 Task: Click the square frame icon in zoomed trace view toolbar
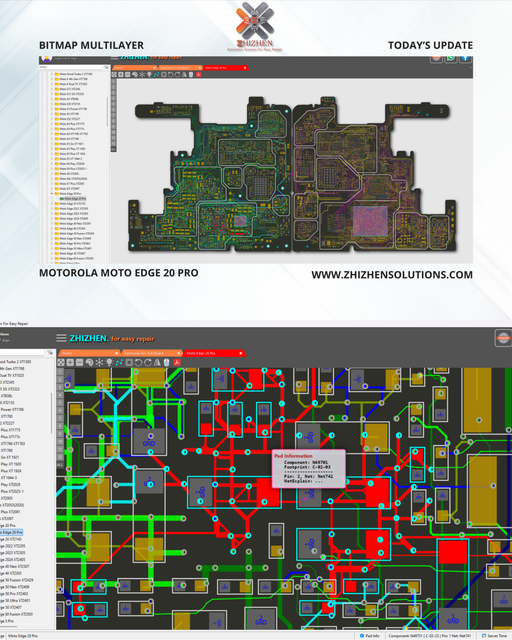pos(129,362)
